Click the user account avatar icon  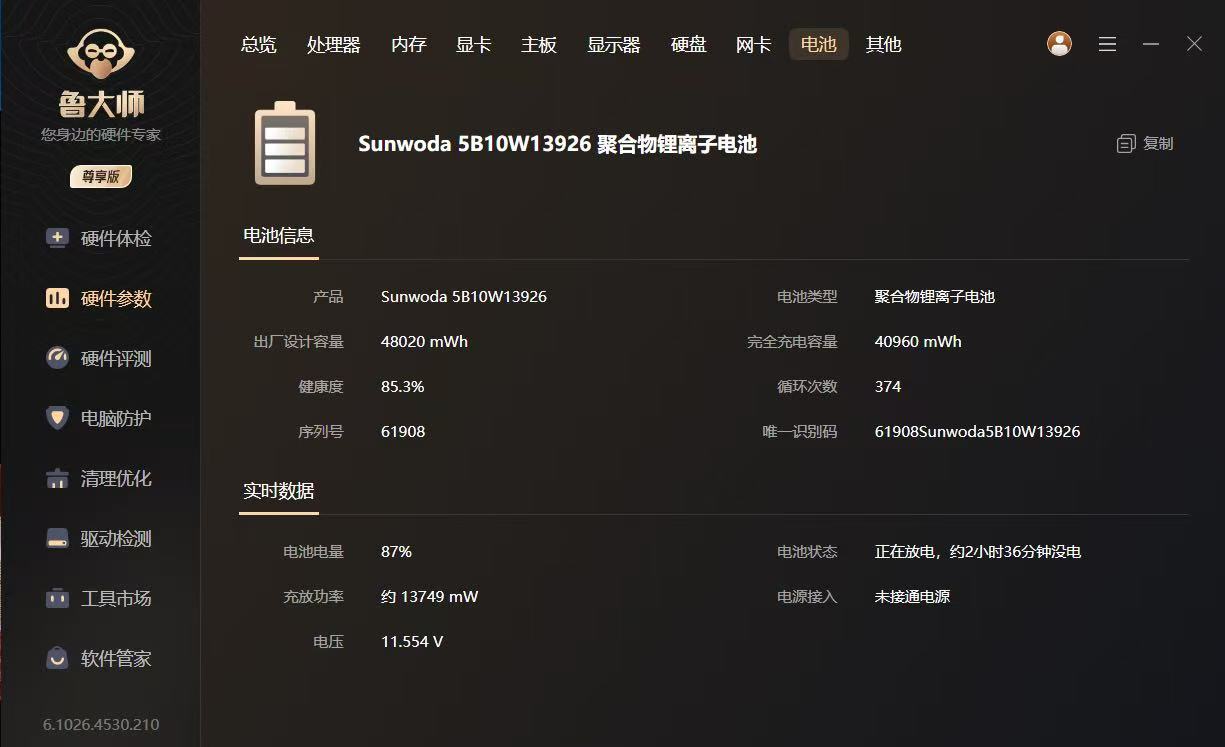click(1059, 44)
